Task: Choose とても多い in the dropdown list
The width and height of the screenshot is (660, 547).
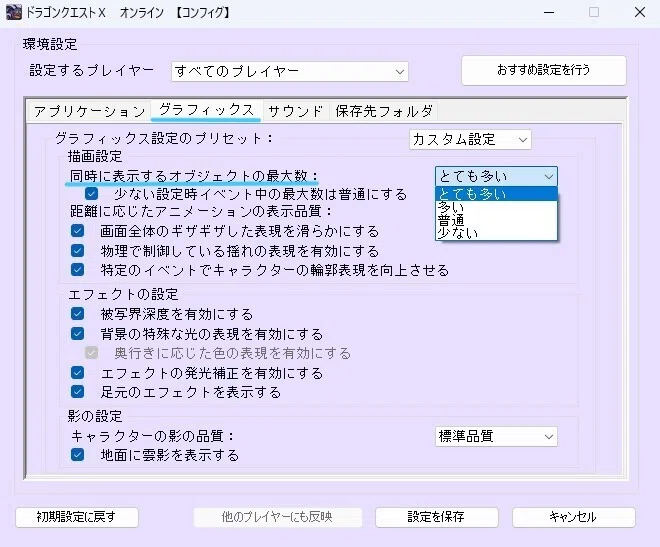Action: point(496,194)
